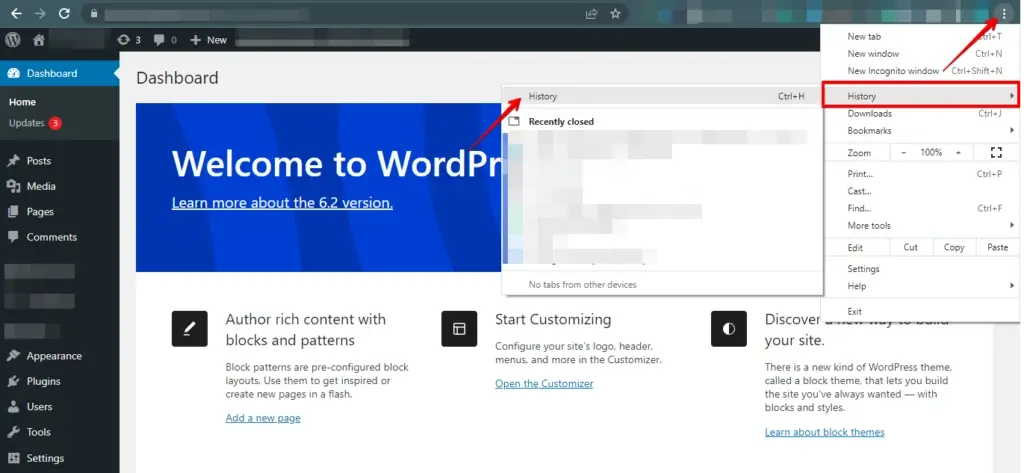This screenshot has height=473, width=1024.
Task: Open Dashboard in the sidebar
Action: coord(59,73)
